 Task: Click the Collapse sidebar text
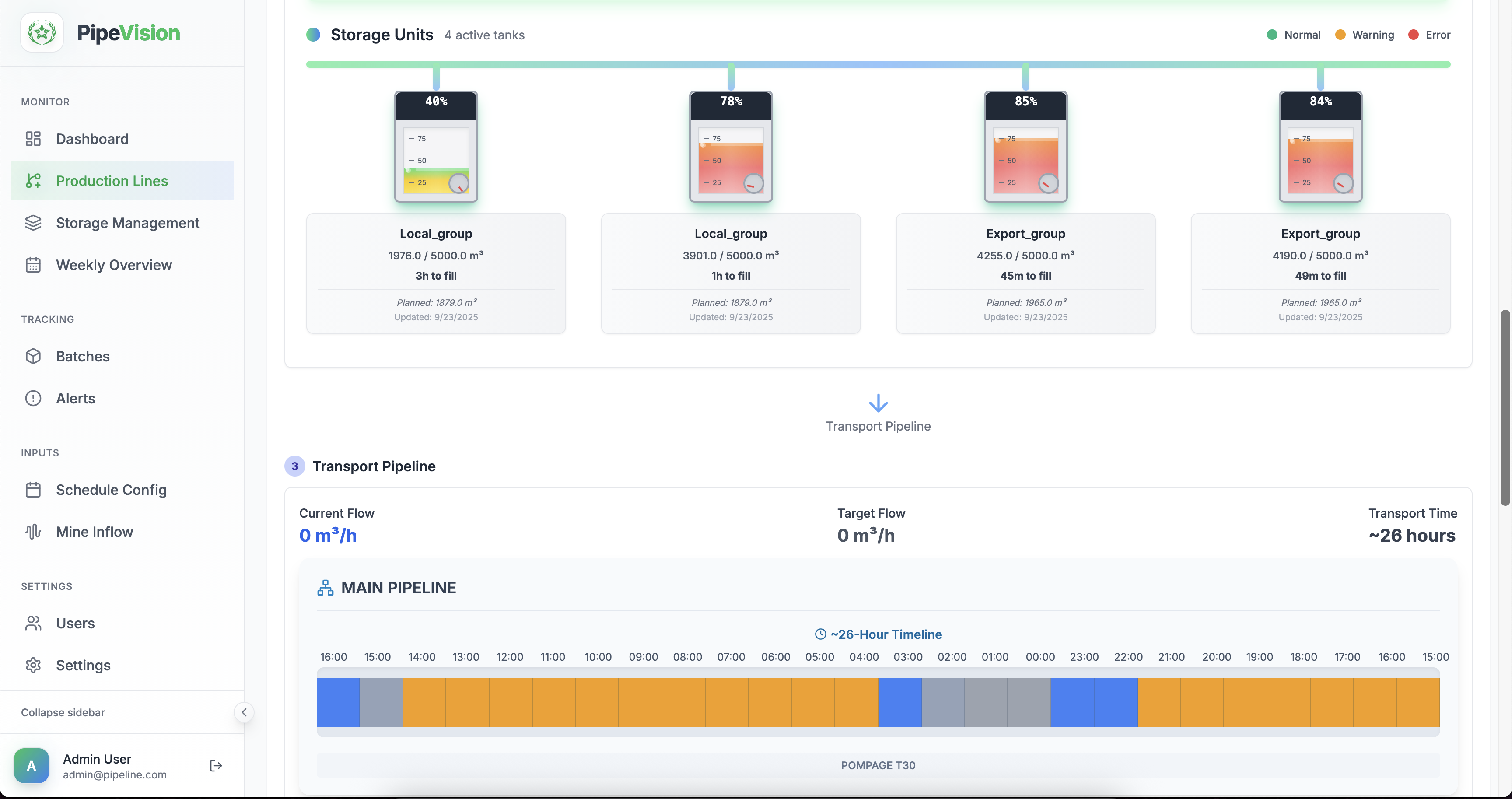pyautogui.click(x=63, y=712)
